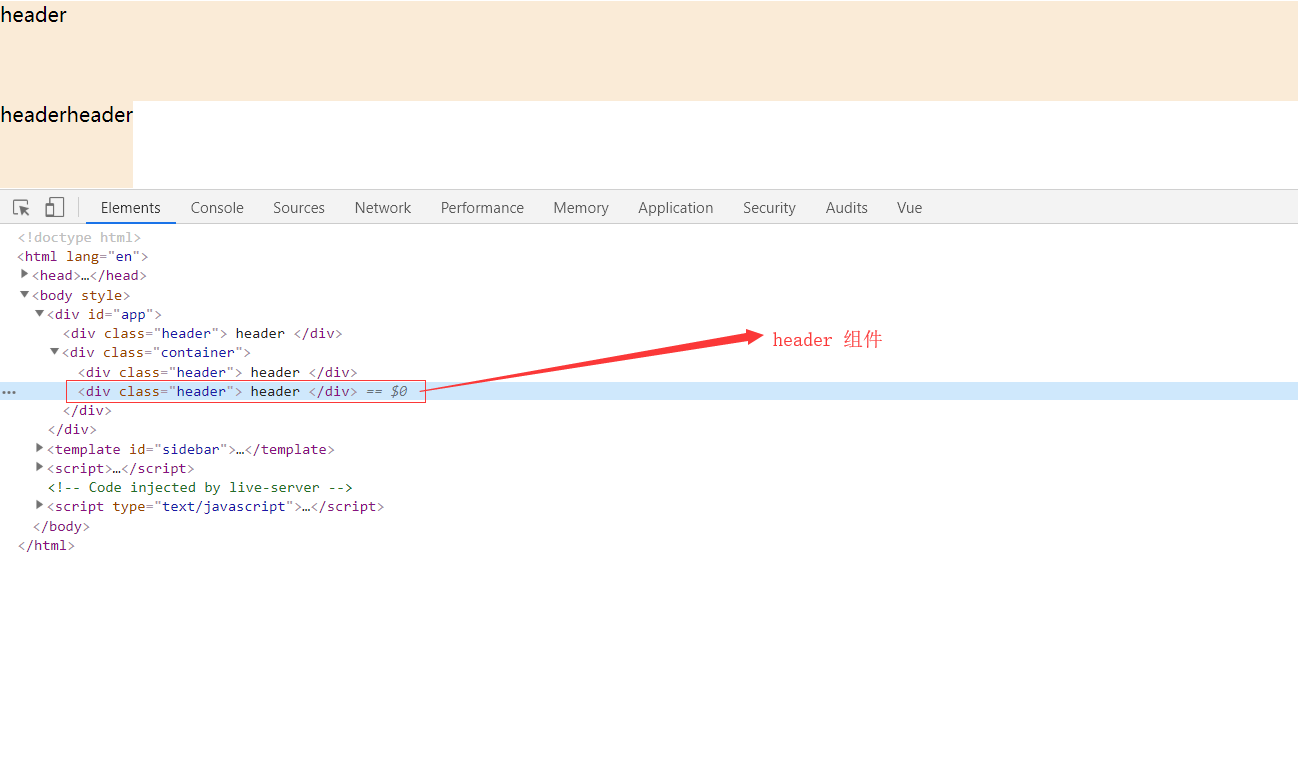The image size is (1298, 765).
Task: Open the Application tab
Action: pos(676,207)
